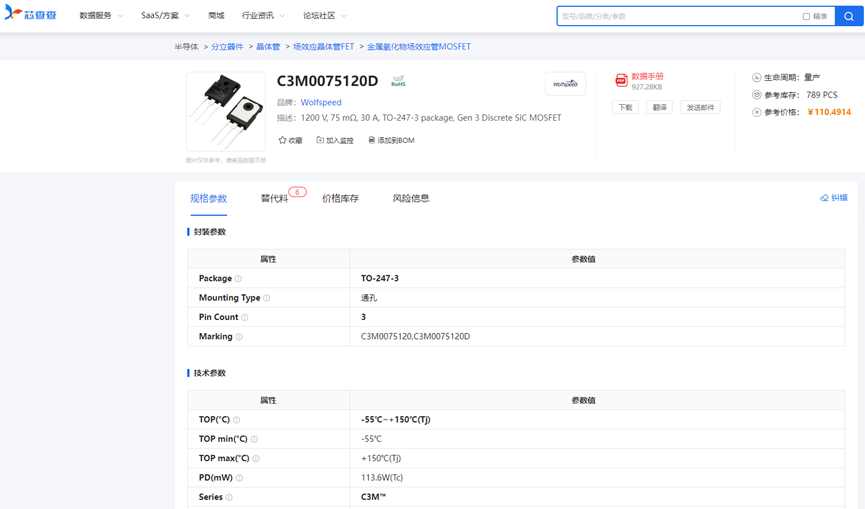Click the info icon beside Pin Count
Image resolution: width=865 pixels, height=509 pixels.
click(x=245, y=318)
